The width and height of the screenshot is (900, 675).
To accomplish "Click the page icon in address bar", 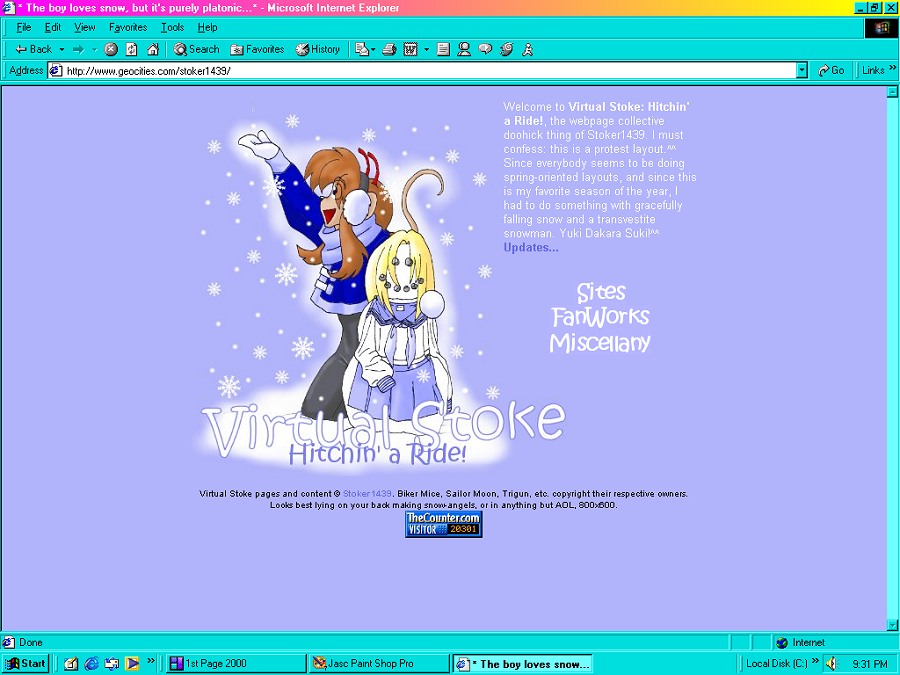I will (x=56, y=71).
